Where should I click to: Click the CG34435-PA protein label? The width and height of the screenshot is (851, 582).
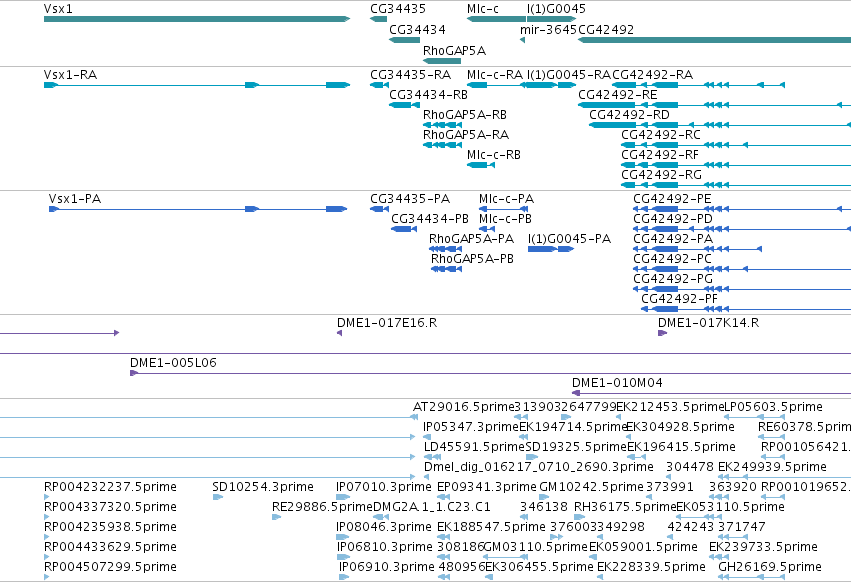tap(410, 199)
